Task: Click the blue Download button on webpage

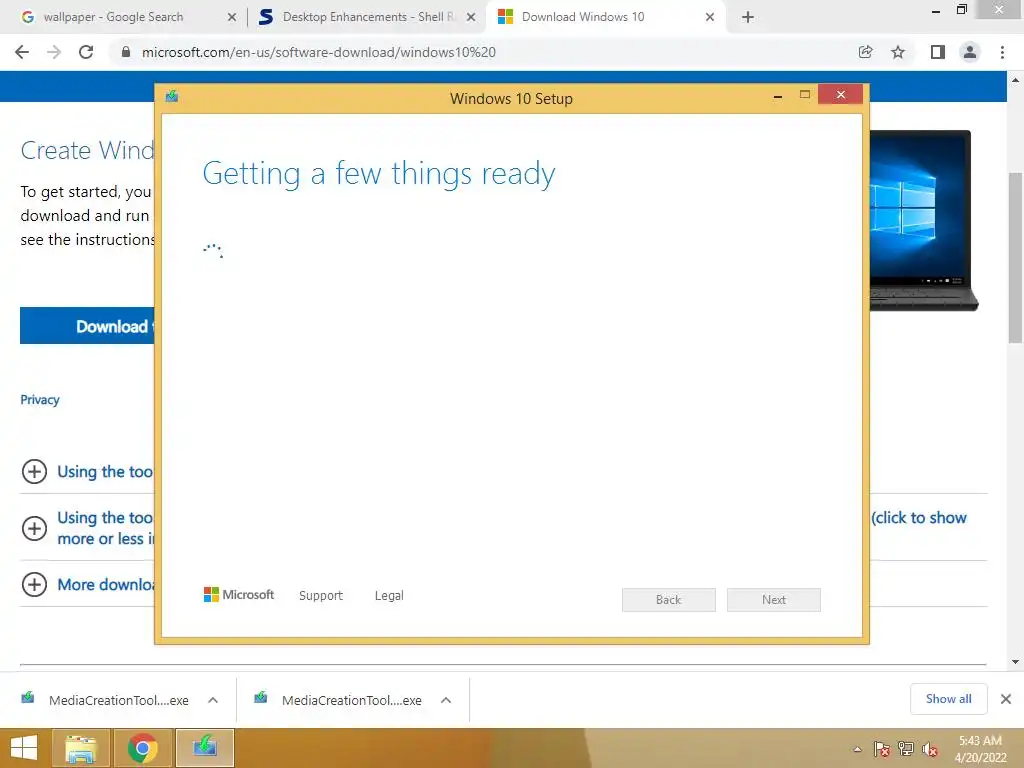Action: [x=88, y=326]
